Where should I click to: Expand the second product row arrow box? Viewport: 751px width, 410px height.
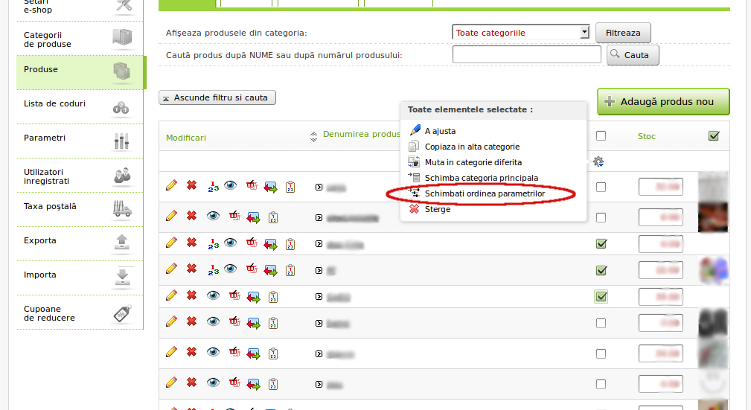coord(319,217)
